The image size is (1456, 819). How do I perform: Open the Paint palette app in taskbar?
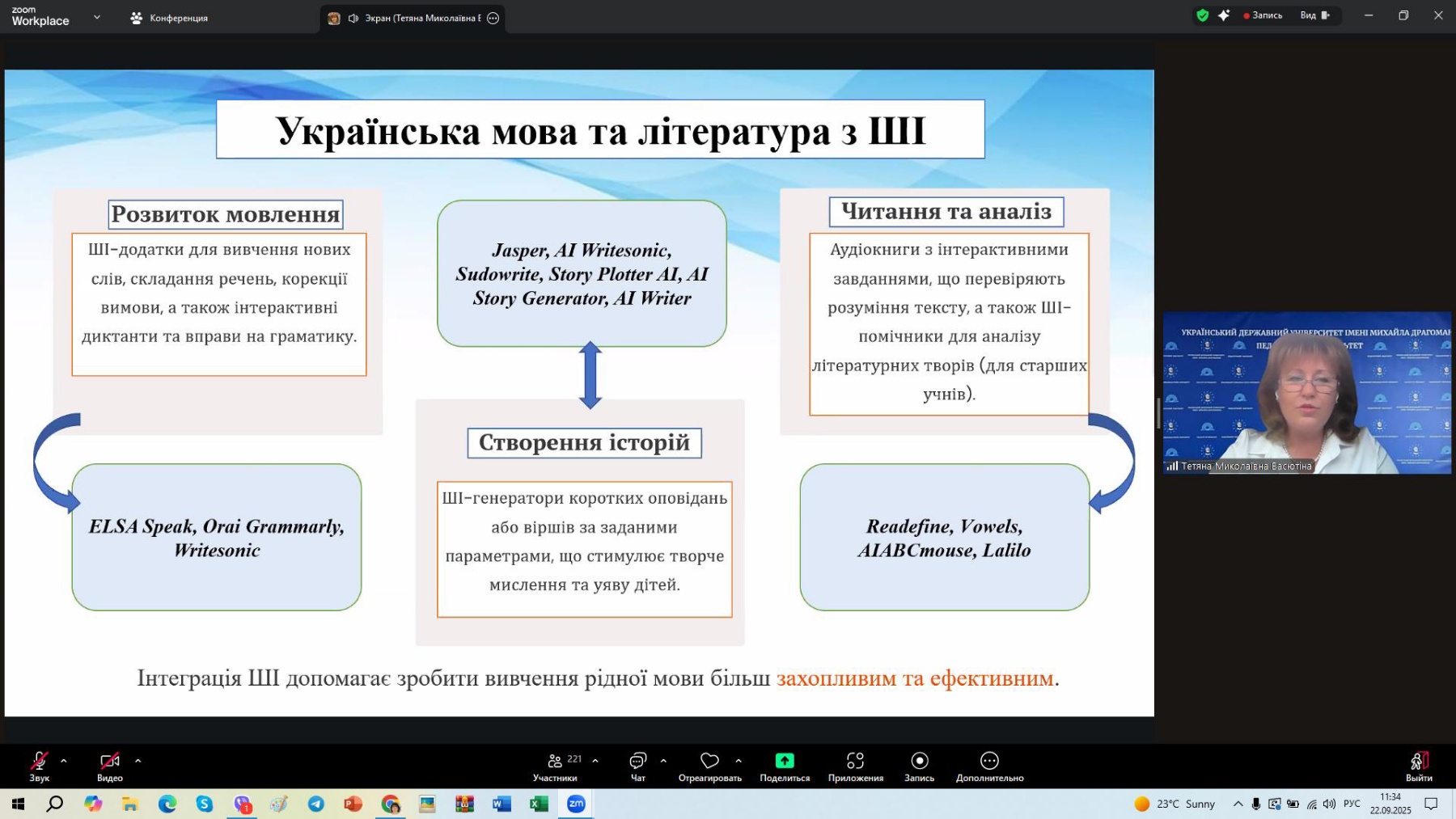(279, 804)
